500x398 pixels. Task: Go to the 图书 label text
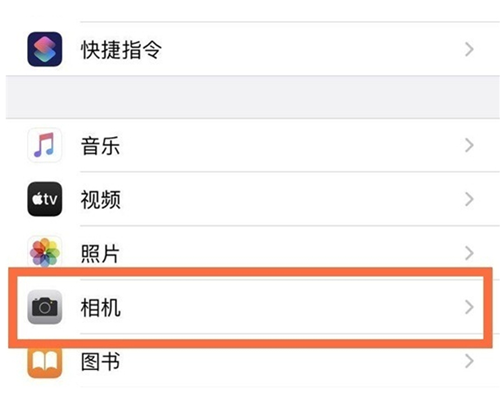pos(100,362)
